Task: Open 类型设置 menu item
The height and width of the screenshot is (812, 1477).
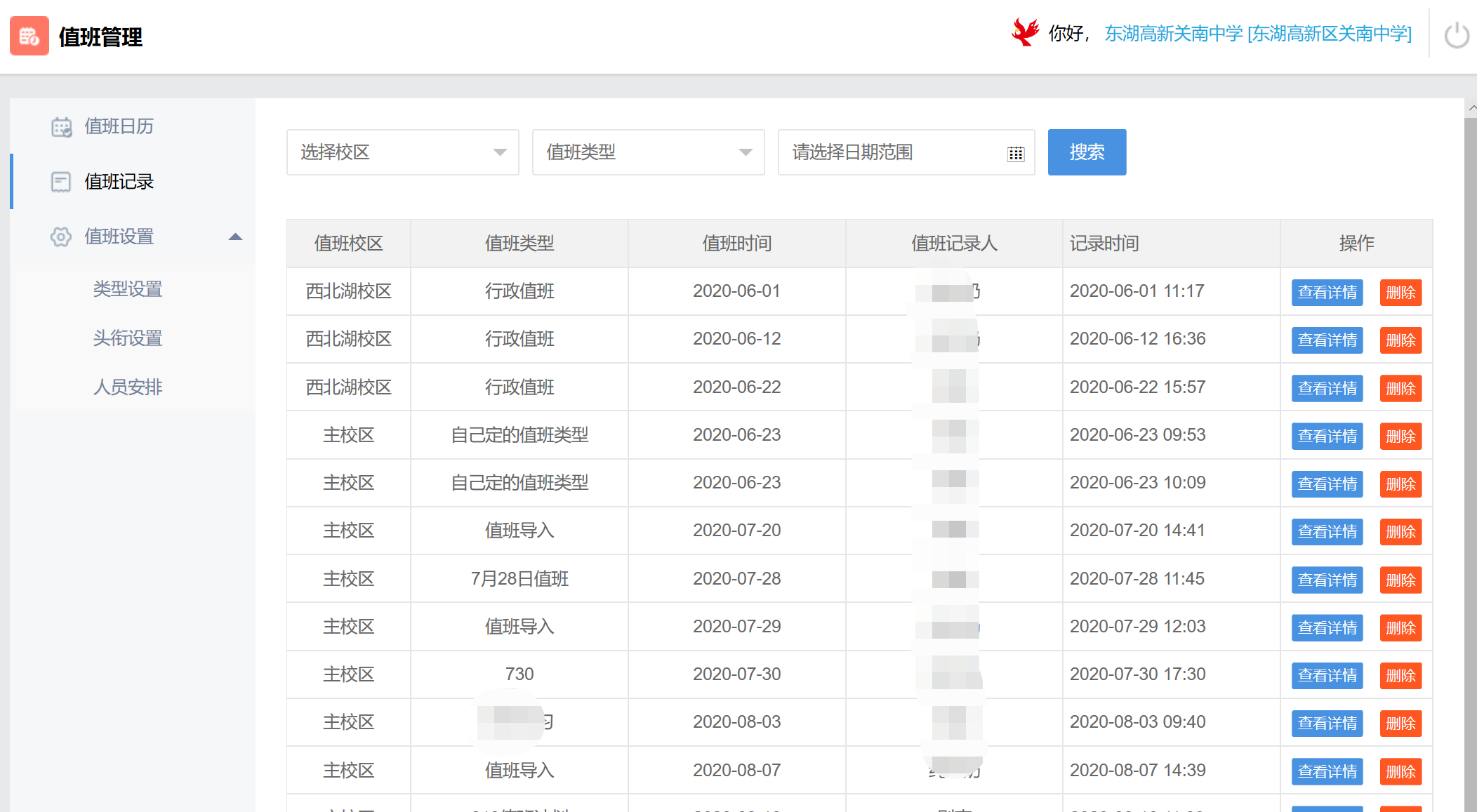Action: [128, 289]
